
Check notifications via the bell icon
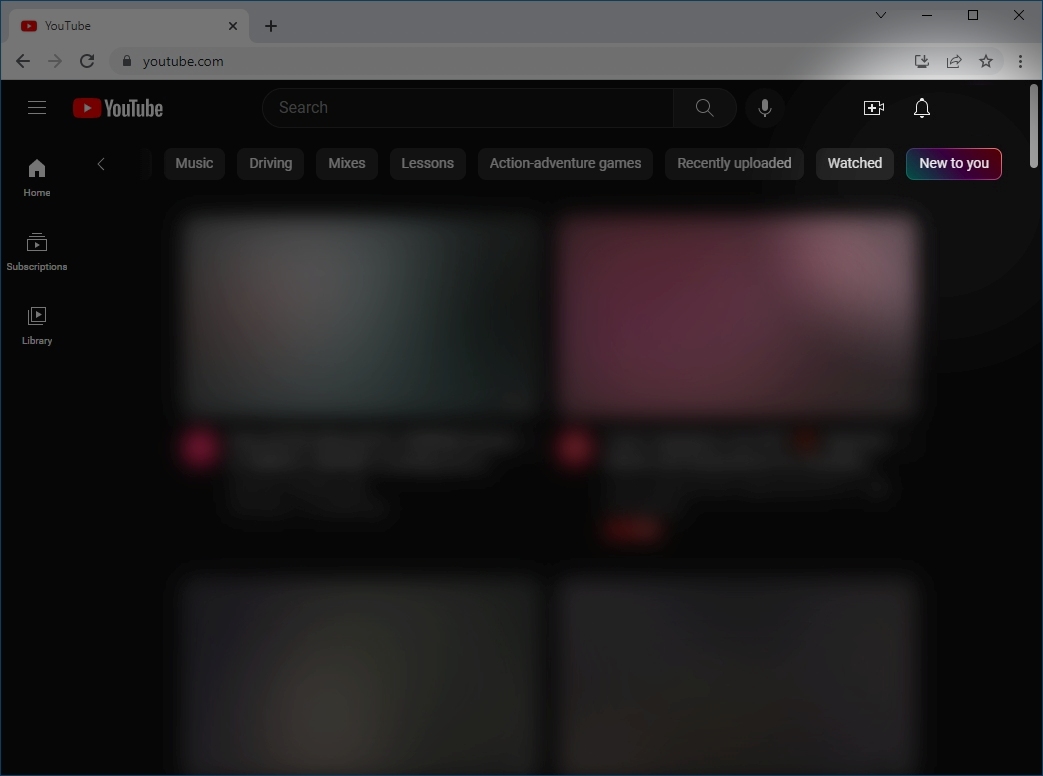(x=921, y=107)
